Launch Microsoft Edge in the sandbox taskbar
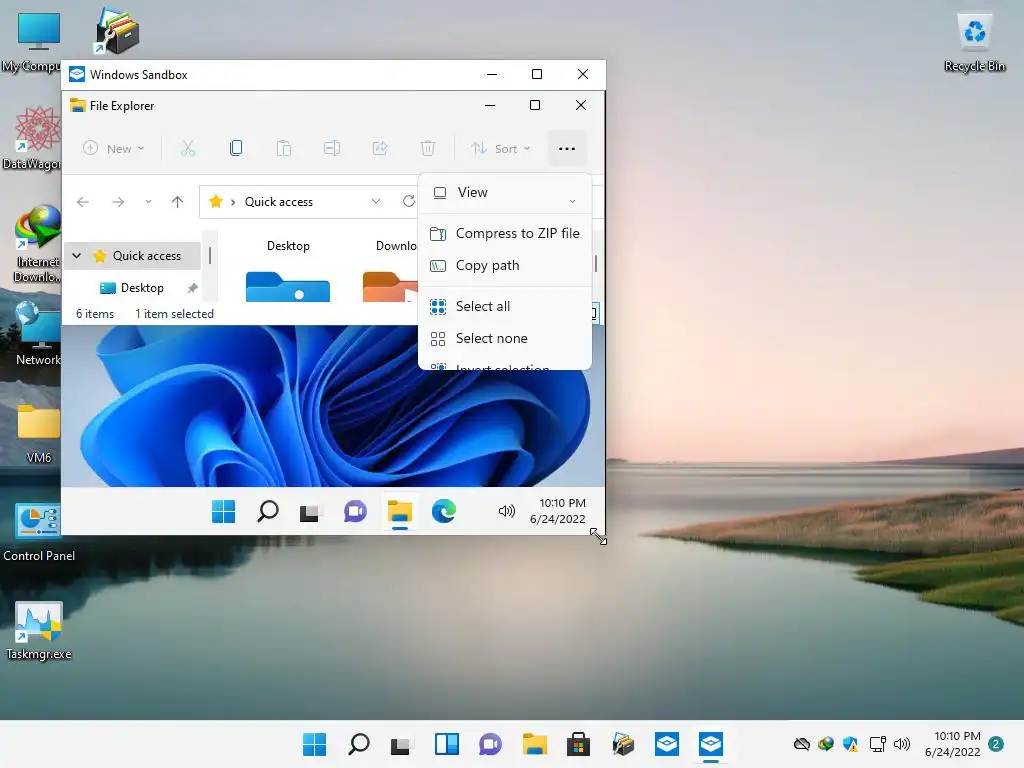The image size is (1024, 768). (x=444, y=511)
